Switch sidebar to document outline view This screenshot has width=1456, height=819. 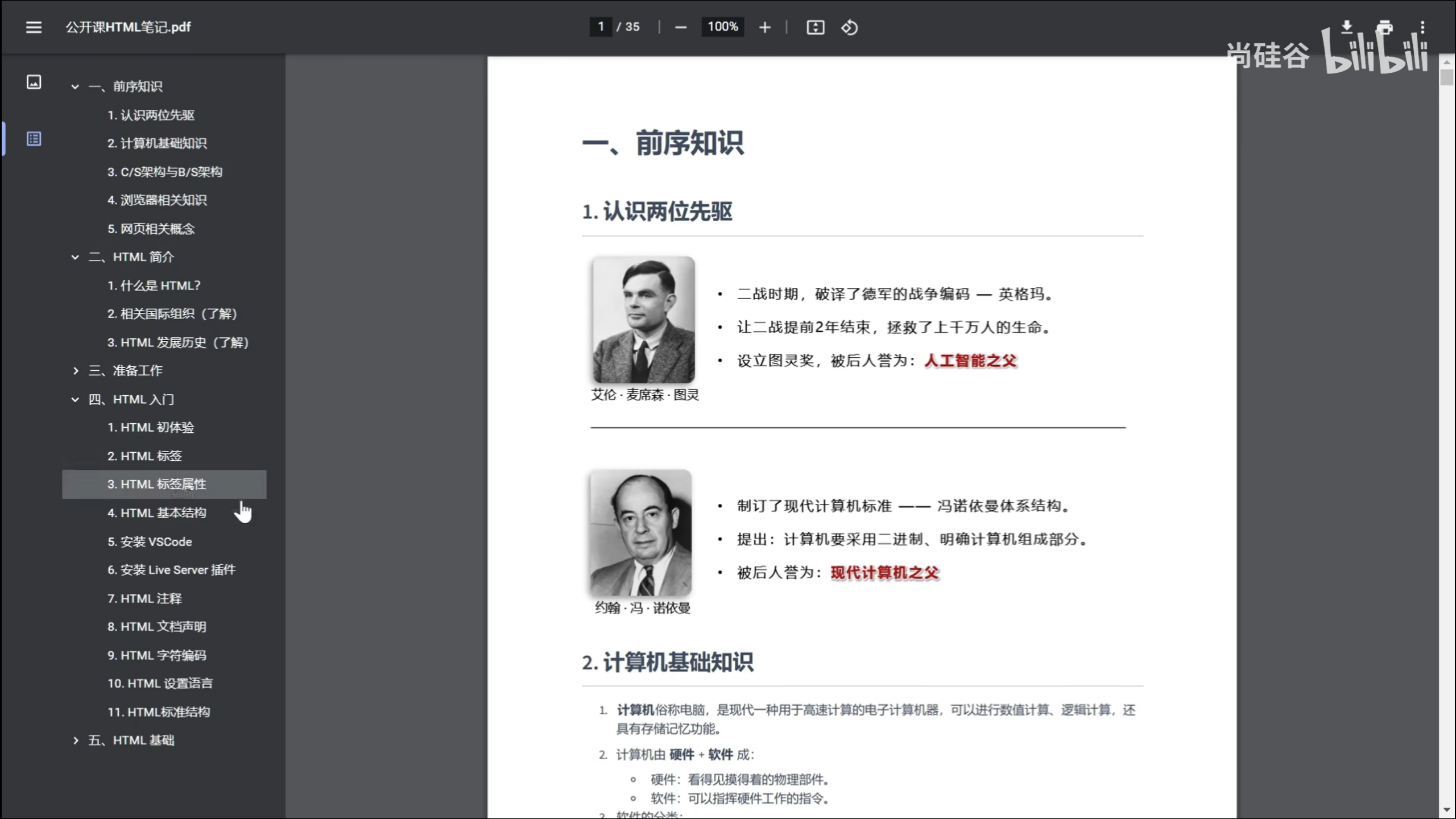tap(34, 138)
